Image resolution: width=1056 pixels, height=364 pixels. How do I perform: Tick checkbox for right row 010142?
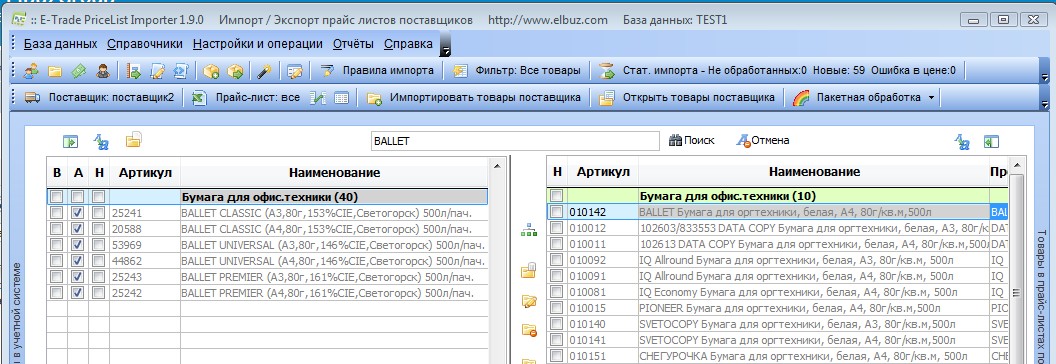tap(557, 212)
